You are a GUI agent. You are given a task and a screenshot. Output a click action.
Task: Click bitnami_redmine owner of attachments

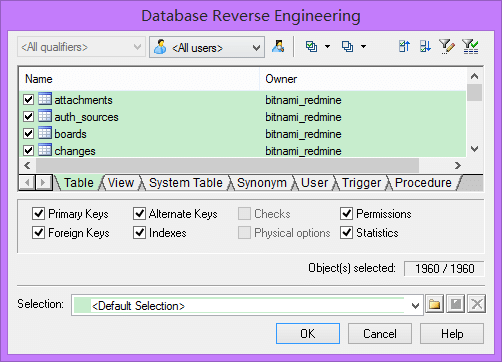303,100
